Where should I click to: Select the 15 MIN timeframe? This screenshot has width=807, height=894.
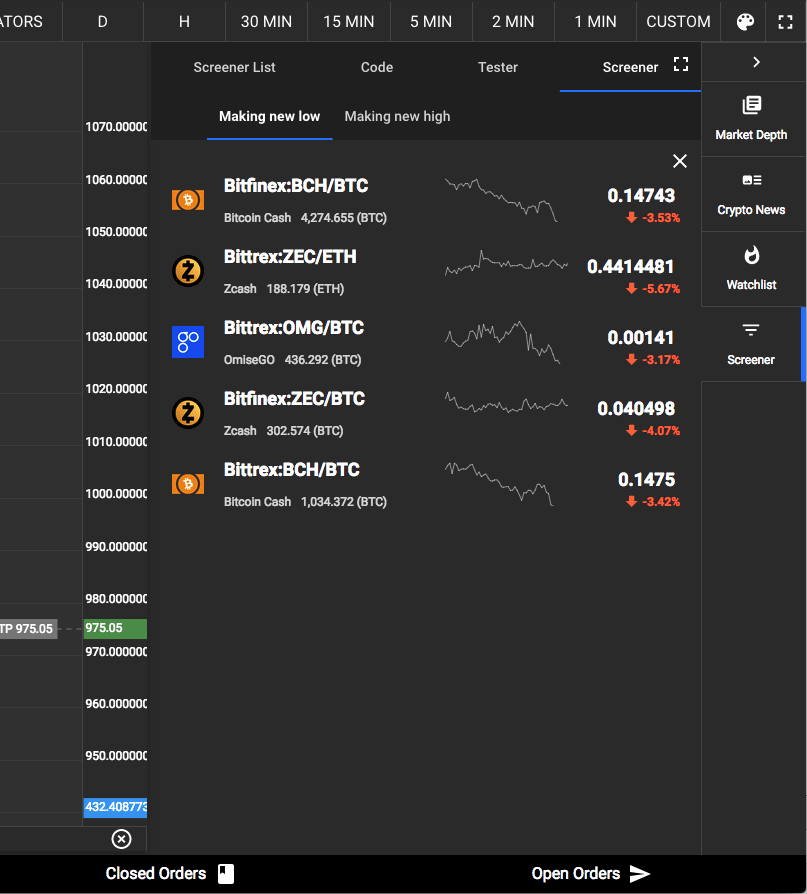pyautogui.click(x=348, y=22)
